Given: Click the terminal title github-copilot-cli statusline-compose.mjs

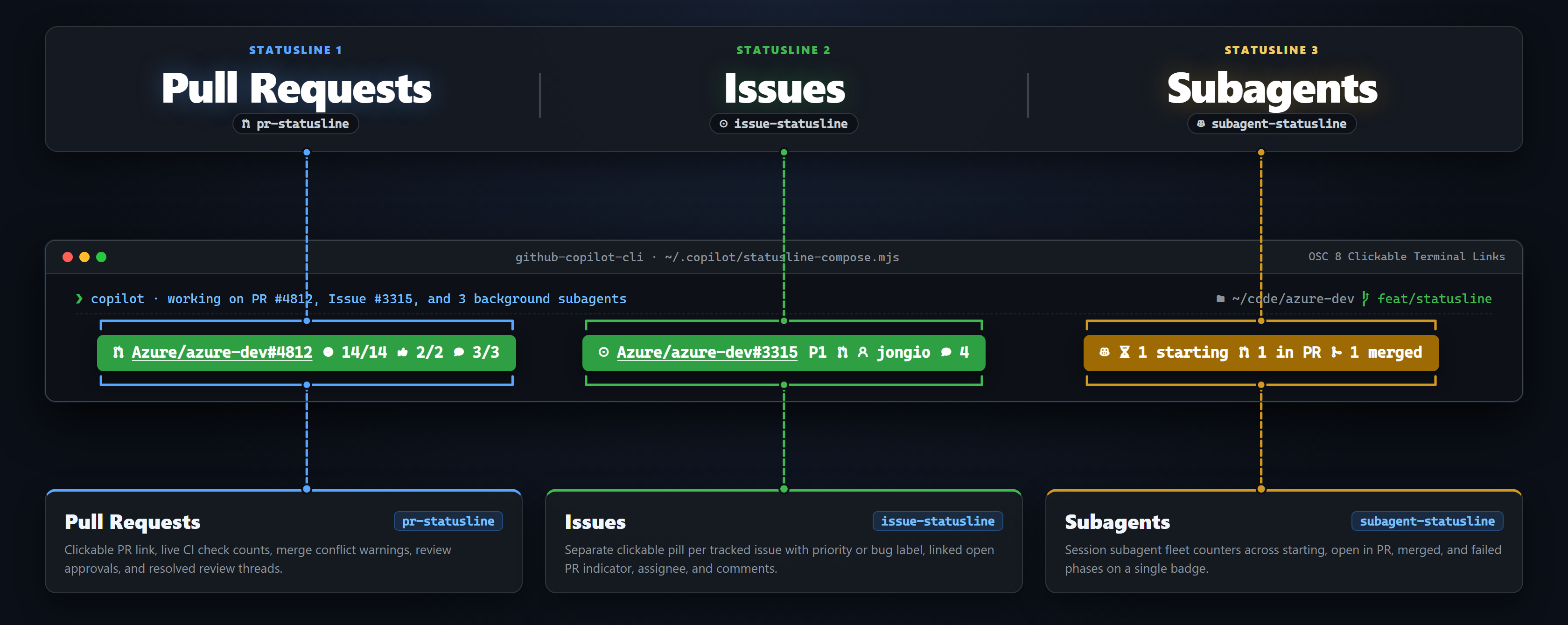Looking at the screenshot, I should pos(707,257).
